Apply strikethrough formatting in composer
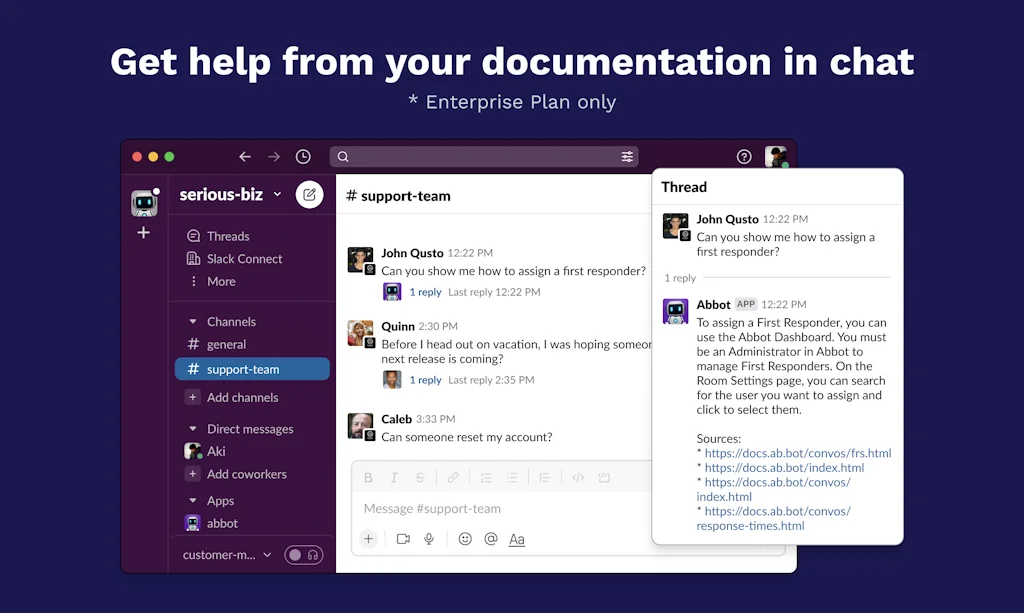Viewport: 1024px width, 613px height. (x=420, y=478)
